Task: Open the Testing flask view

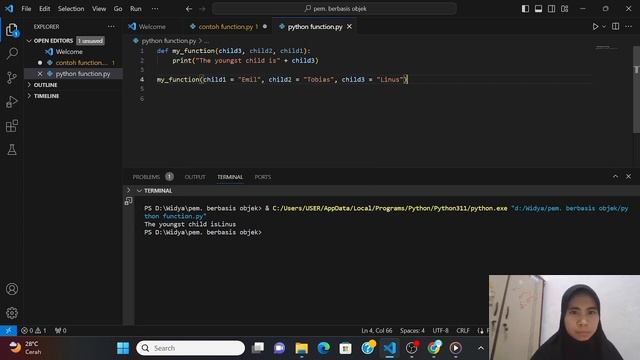Action: click(12, 149)
